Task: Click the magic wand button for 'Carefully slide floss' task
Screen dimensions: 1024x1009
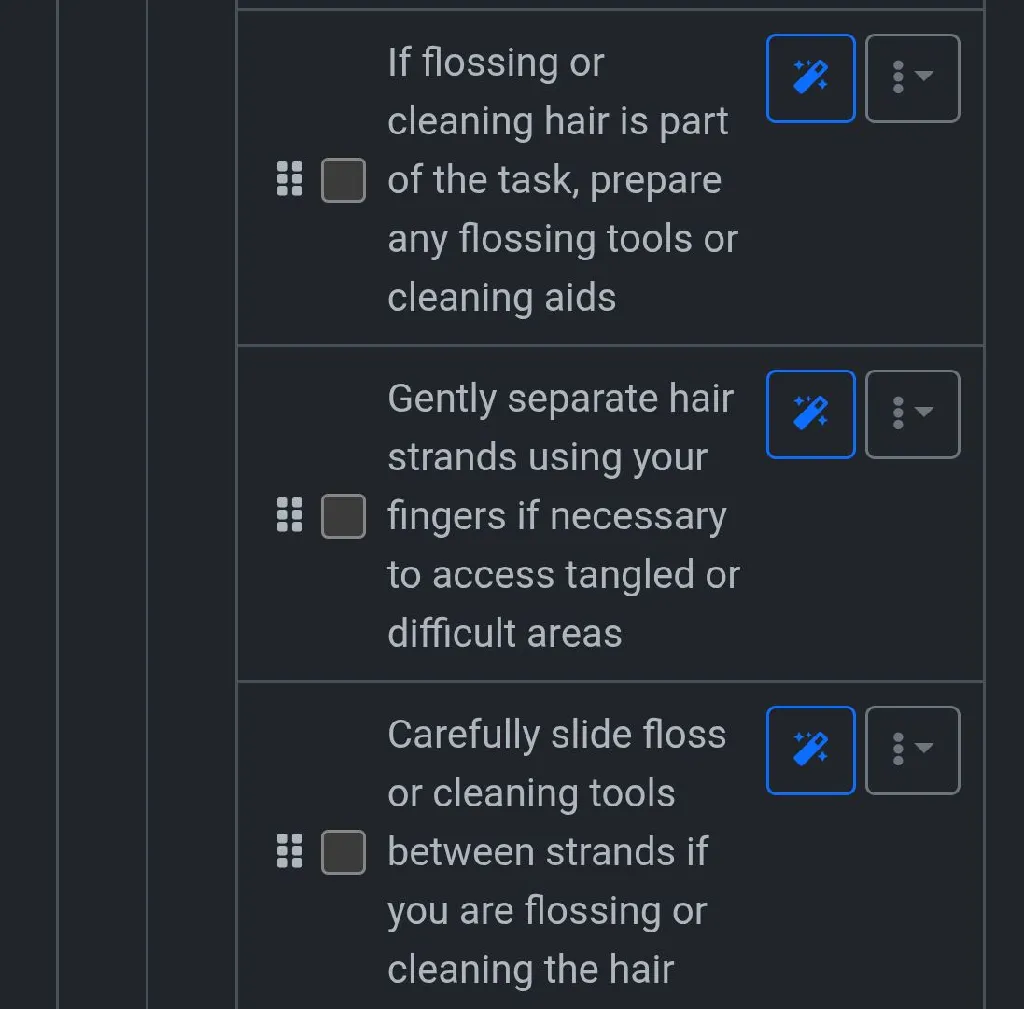Action: (x=810, y=750)
